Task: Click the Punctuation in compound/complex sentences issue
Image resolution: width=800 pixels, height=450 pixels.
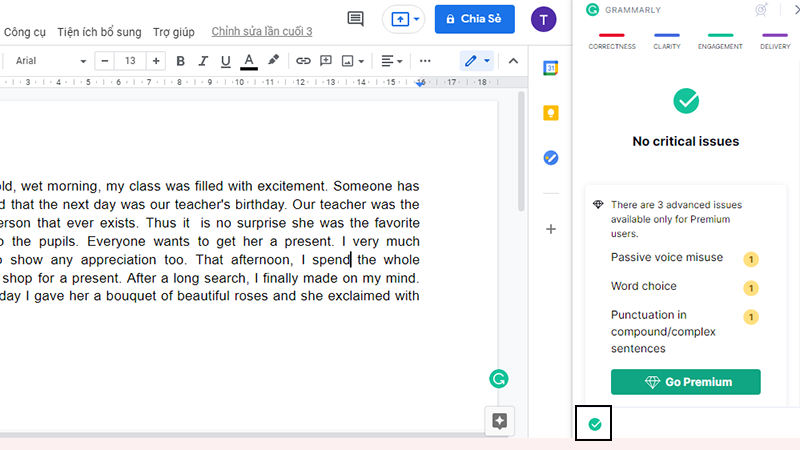Action: point(663,332)
